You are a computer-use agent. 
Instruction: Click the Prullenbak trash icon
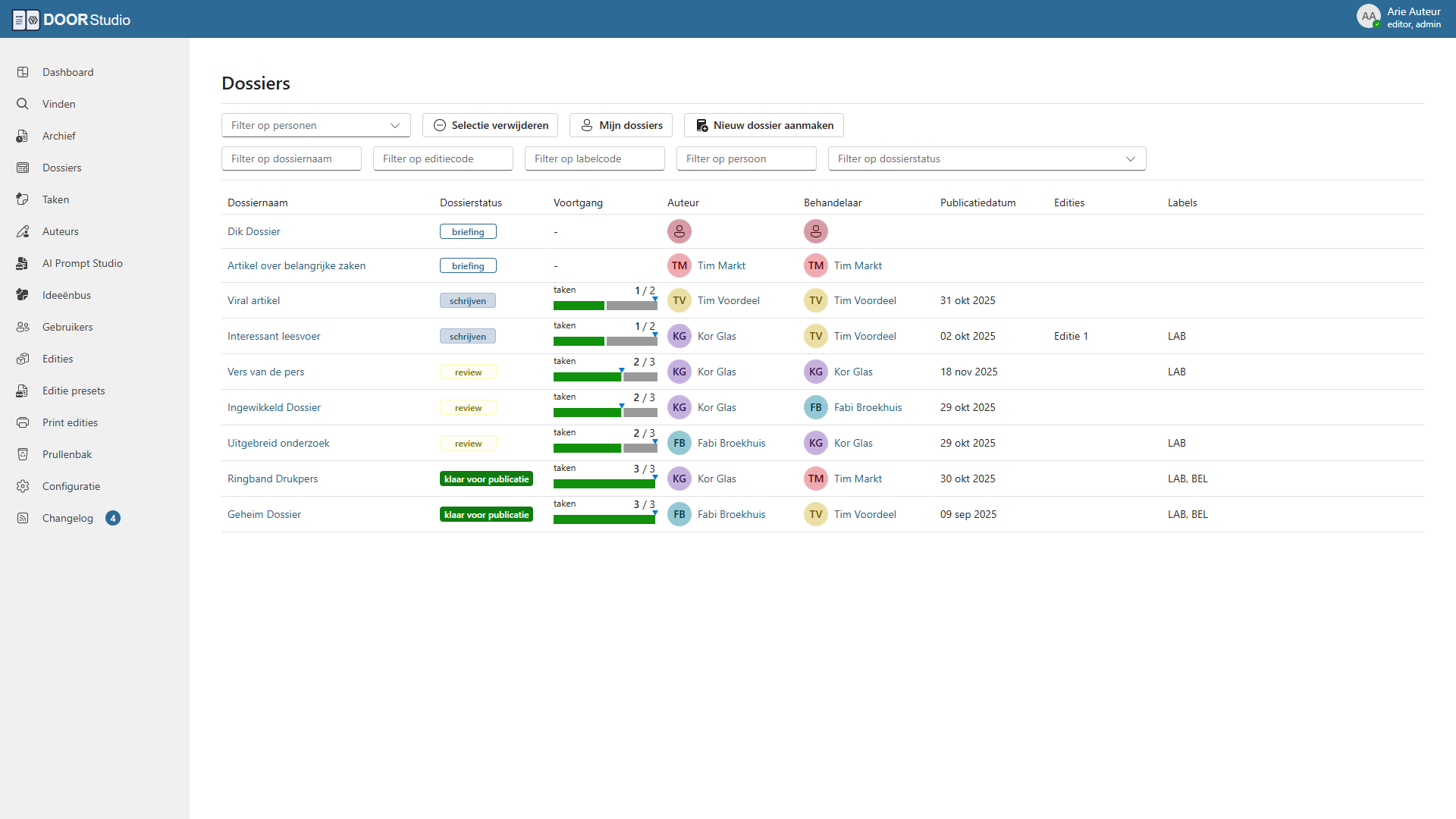[23, 454]
